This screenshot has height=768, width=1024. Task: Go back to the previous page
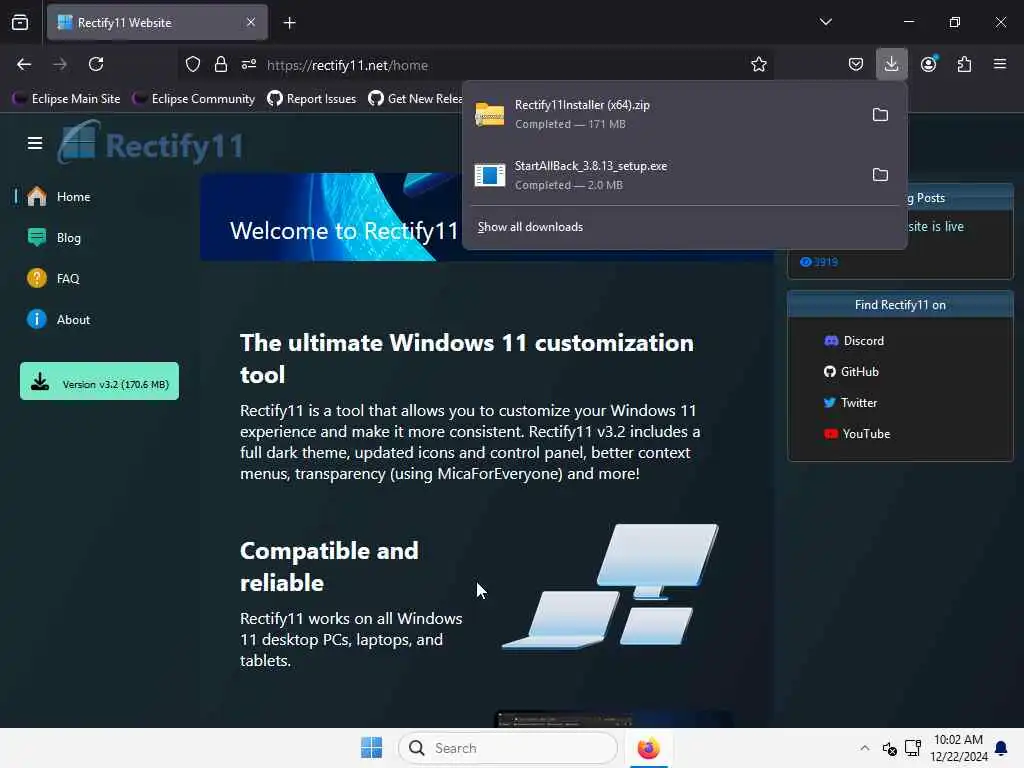coord(24,65)
